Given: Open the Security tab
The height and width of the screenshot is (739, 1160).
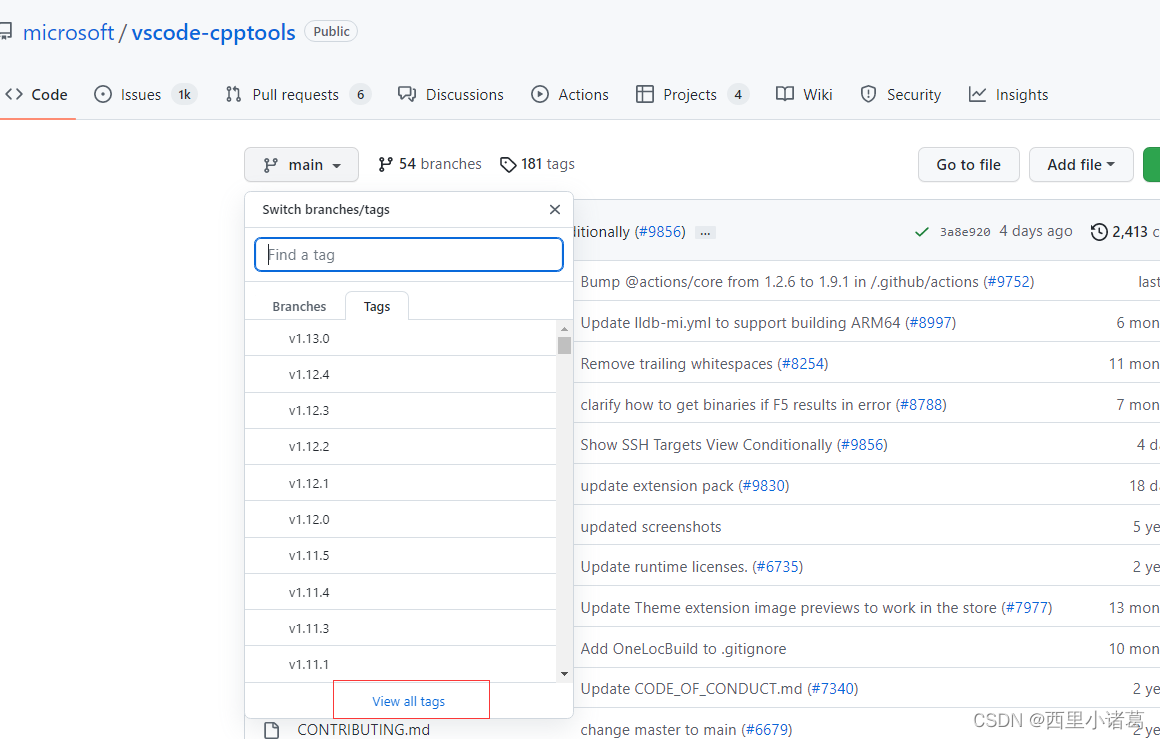Looking at the screenshot, I should pyautogui.click(x=900, y=95).
